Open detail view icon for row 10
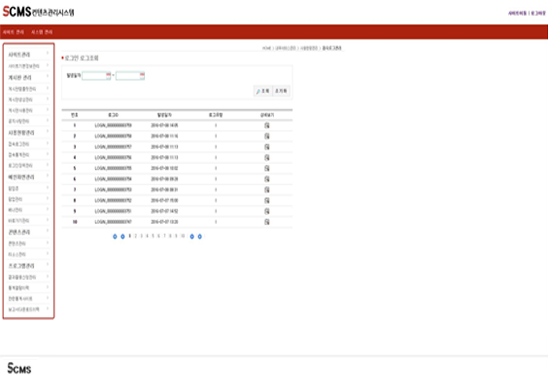Screen dimensions: 548x385 pyautogui.click(x=267, y=222)
